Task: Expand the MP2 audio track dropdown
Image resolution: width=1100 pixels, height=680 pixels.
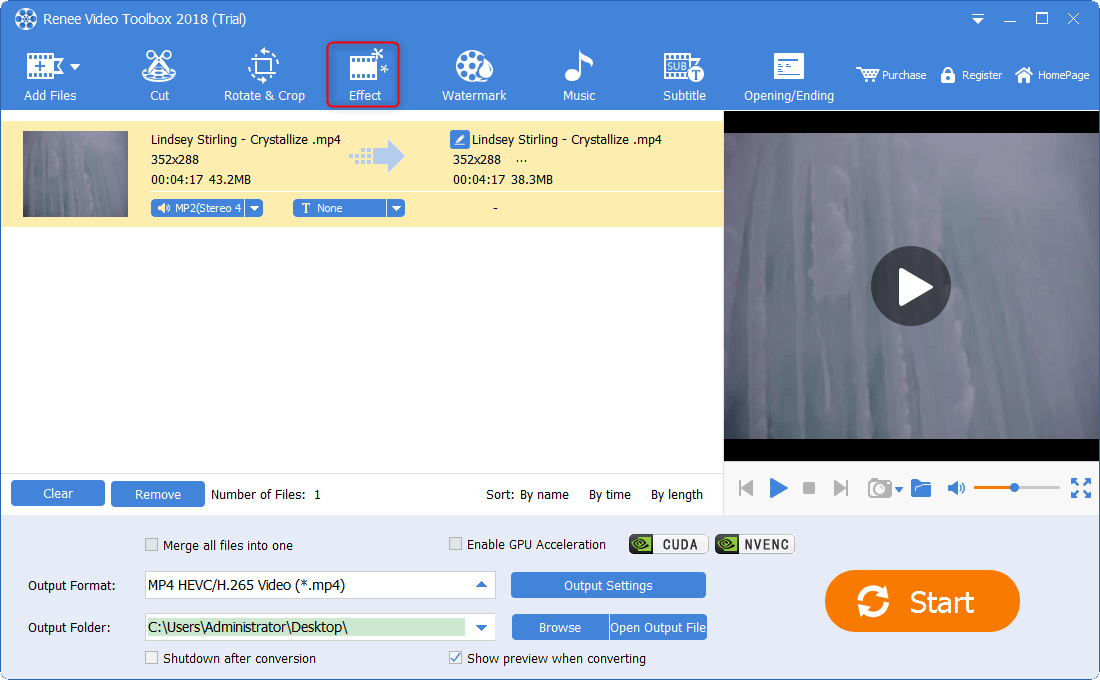Action: 254,208
